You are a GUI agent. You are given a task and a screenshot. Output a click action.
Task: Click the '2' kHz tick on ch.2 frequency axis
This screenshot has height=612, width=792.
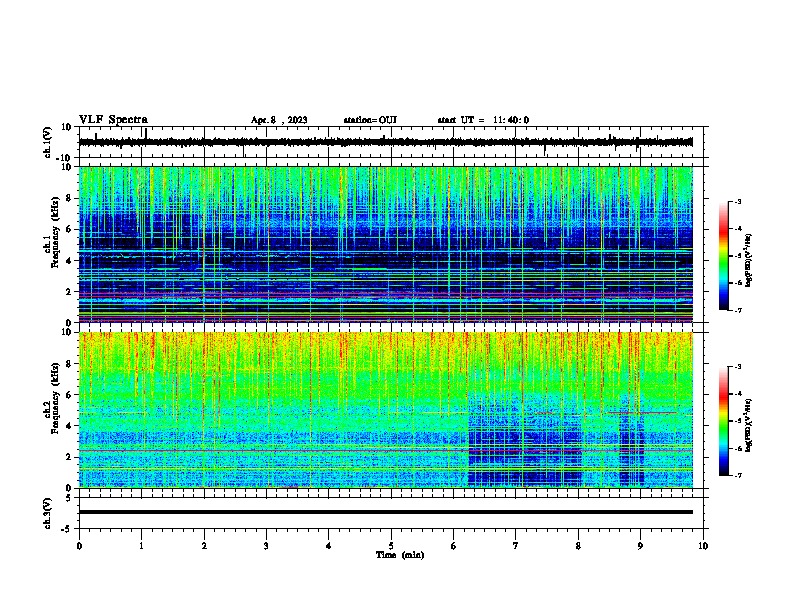coord(69,457)
